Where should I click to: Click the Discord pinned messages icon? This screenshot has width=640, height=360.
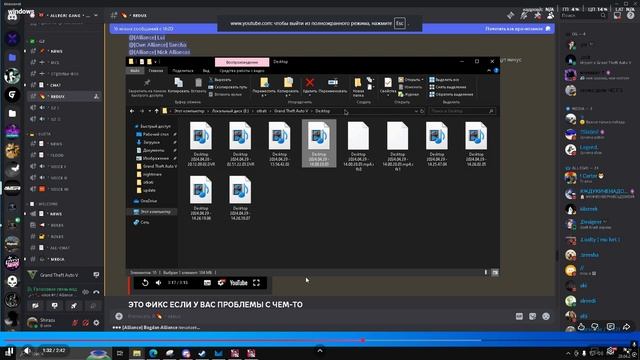(x=538, y=16)
